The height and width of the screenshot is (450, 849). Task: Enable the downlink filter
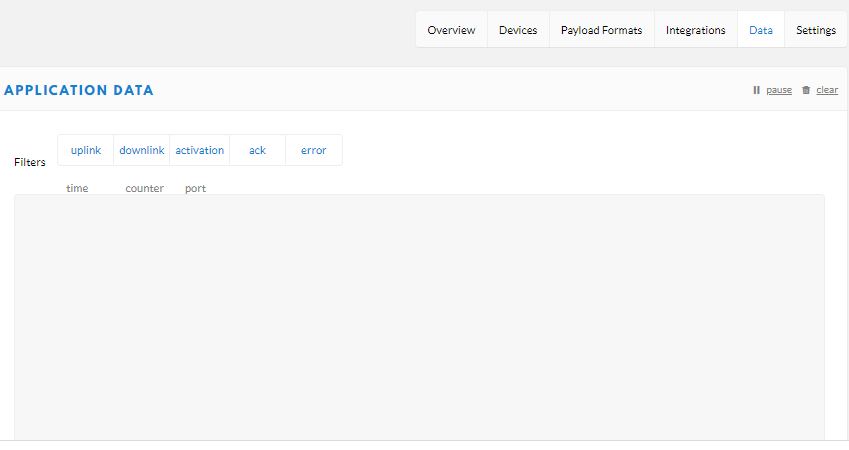pos(142,150)
